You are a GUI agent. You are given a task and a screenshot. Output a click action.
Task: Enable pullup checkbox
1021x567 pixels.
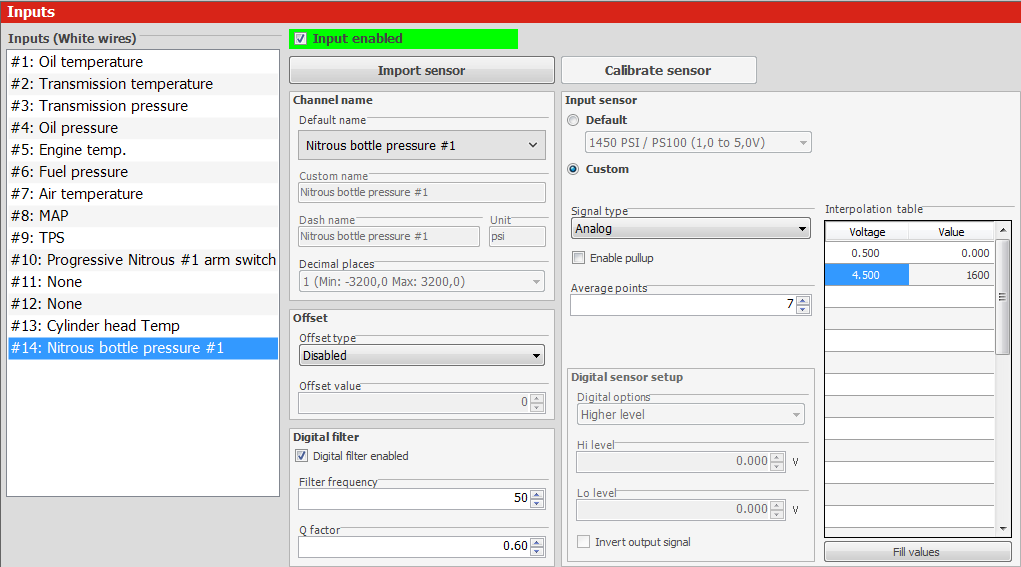tap(579, 258)
